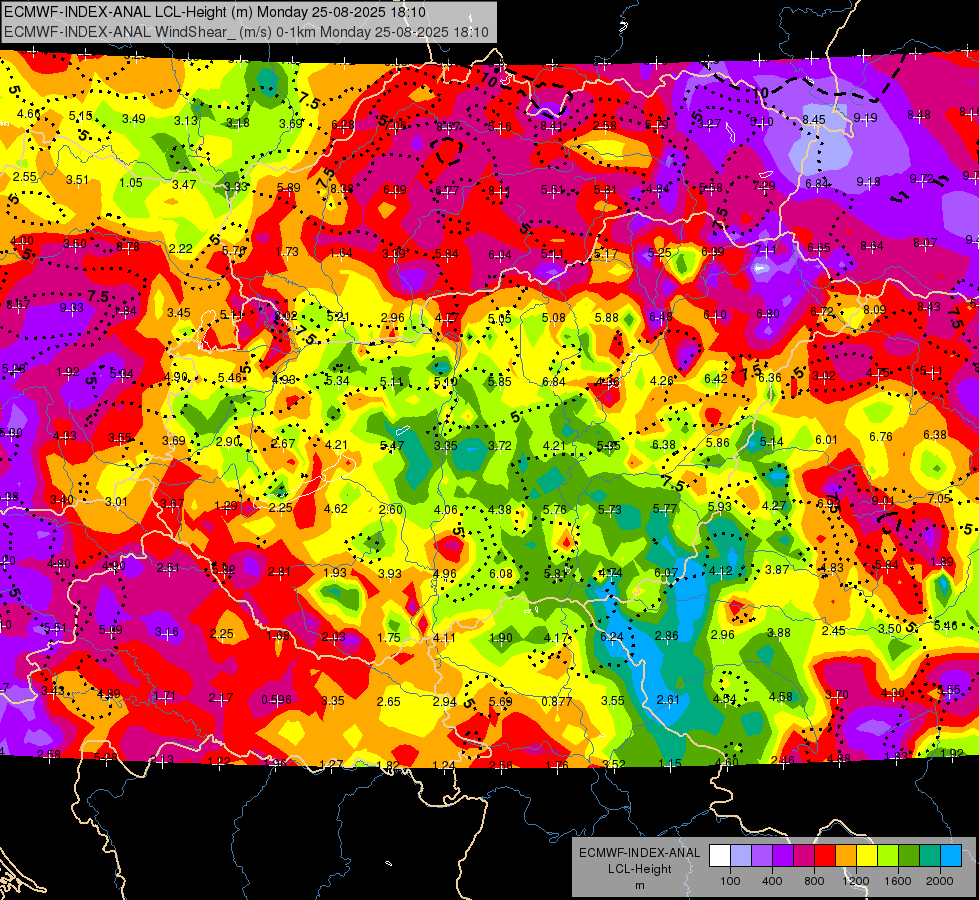The height and width of the screenshot is (900, 979).
Task: Click the grid value 6.01
Action: click(x=826, y=439)
